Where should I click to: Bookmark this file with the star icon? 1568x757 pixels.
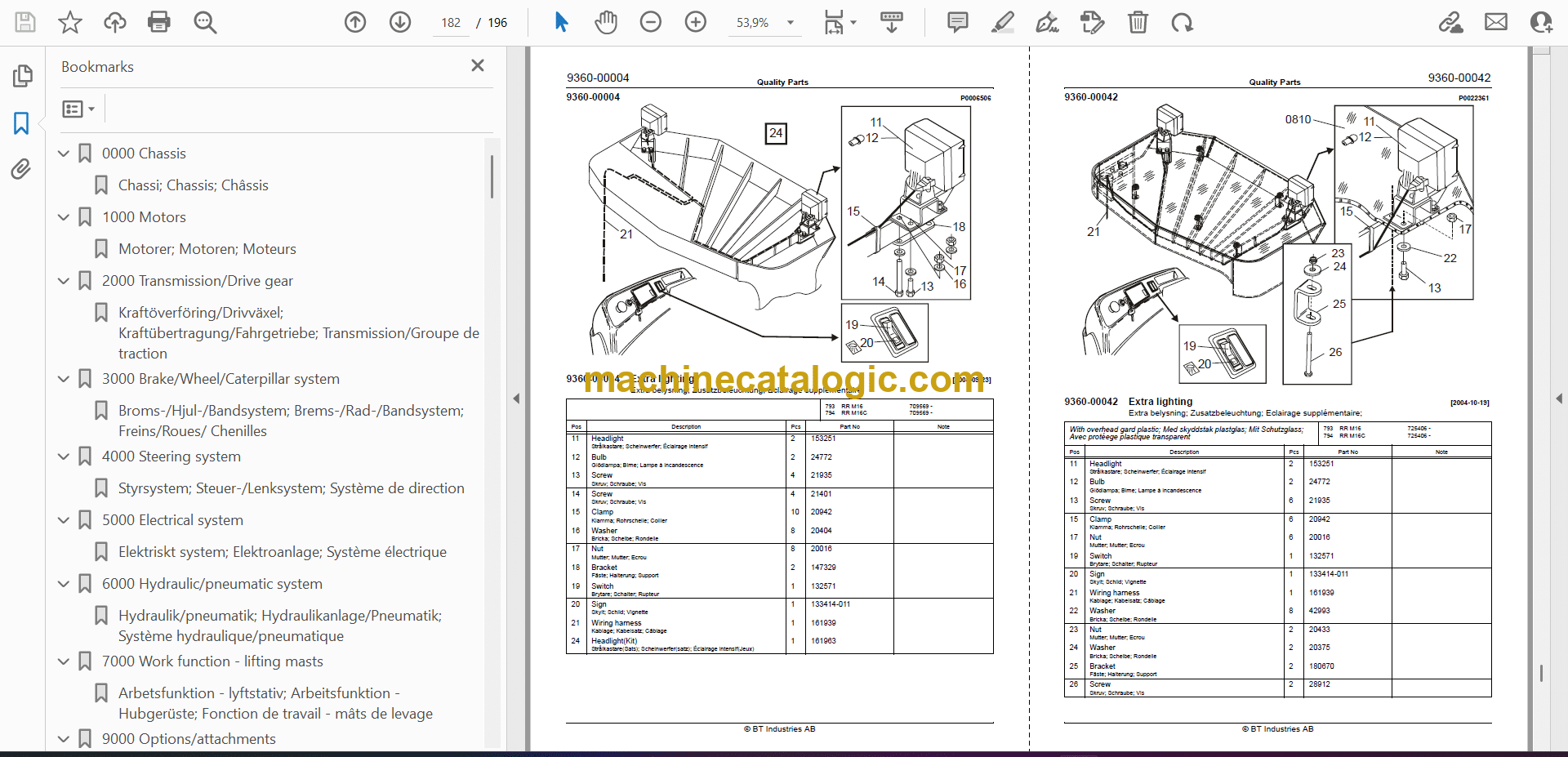click(70, 22)
